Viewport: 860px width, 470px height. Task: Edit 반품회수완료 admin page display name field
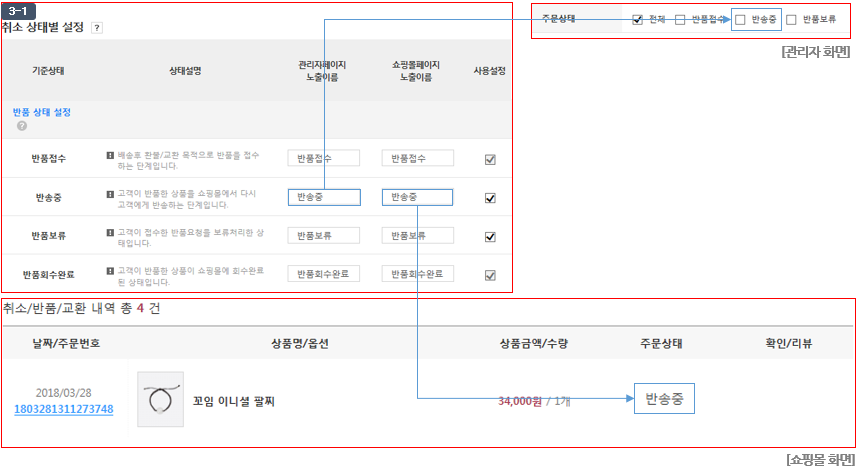click(x=324, y=274)
